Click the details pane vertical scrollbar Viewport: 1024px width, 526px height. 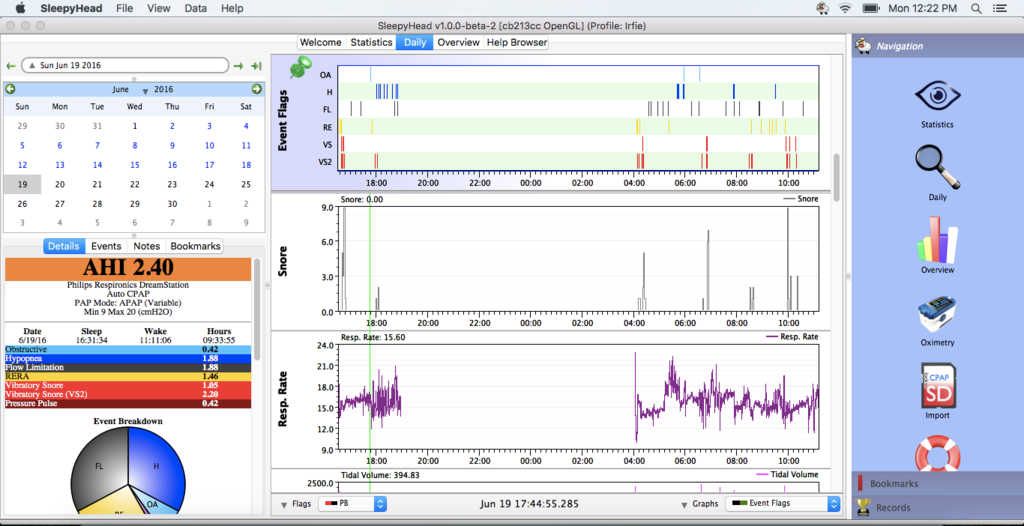point(257,310)
